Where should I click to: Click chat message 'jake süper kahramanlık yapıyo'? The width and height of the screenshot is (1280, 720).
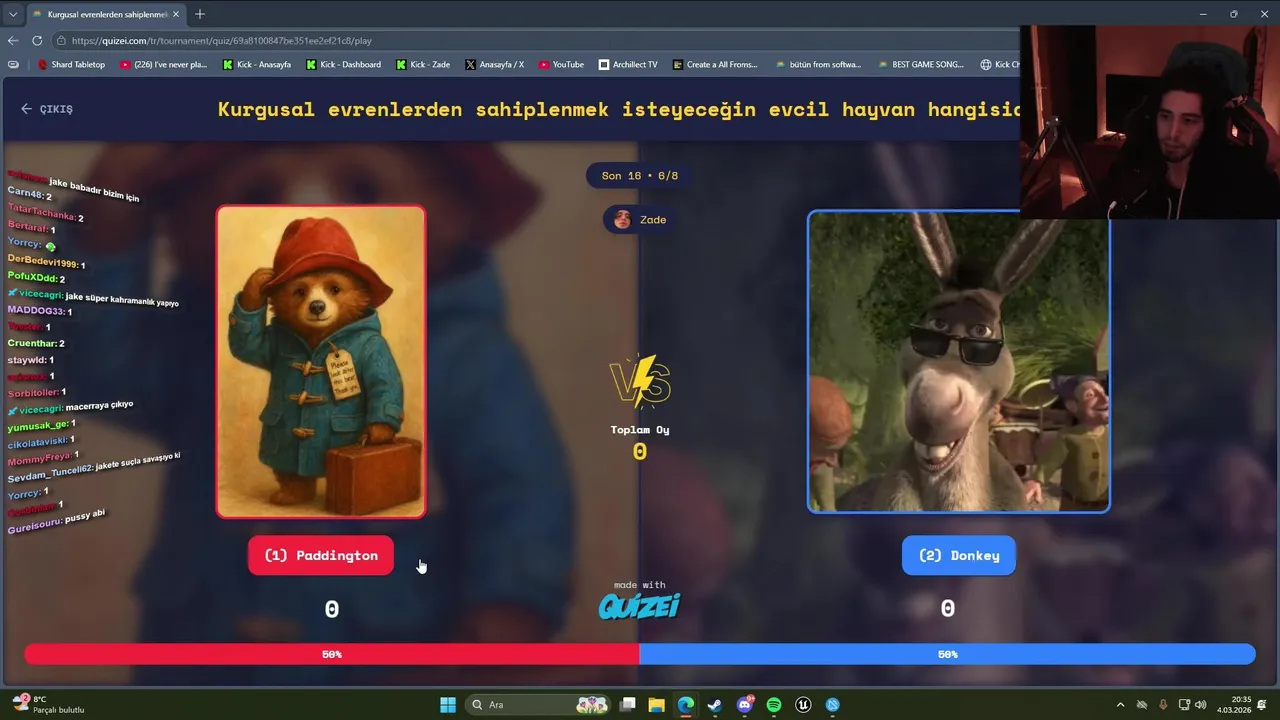(121, 298)
